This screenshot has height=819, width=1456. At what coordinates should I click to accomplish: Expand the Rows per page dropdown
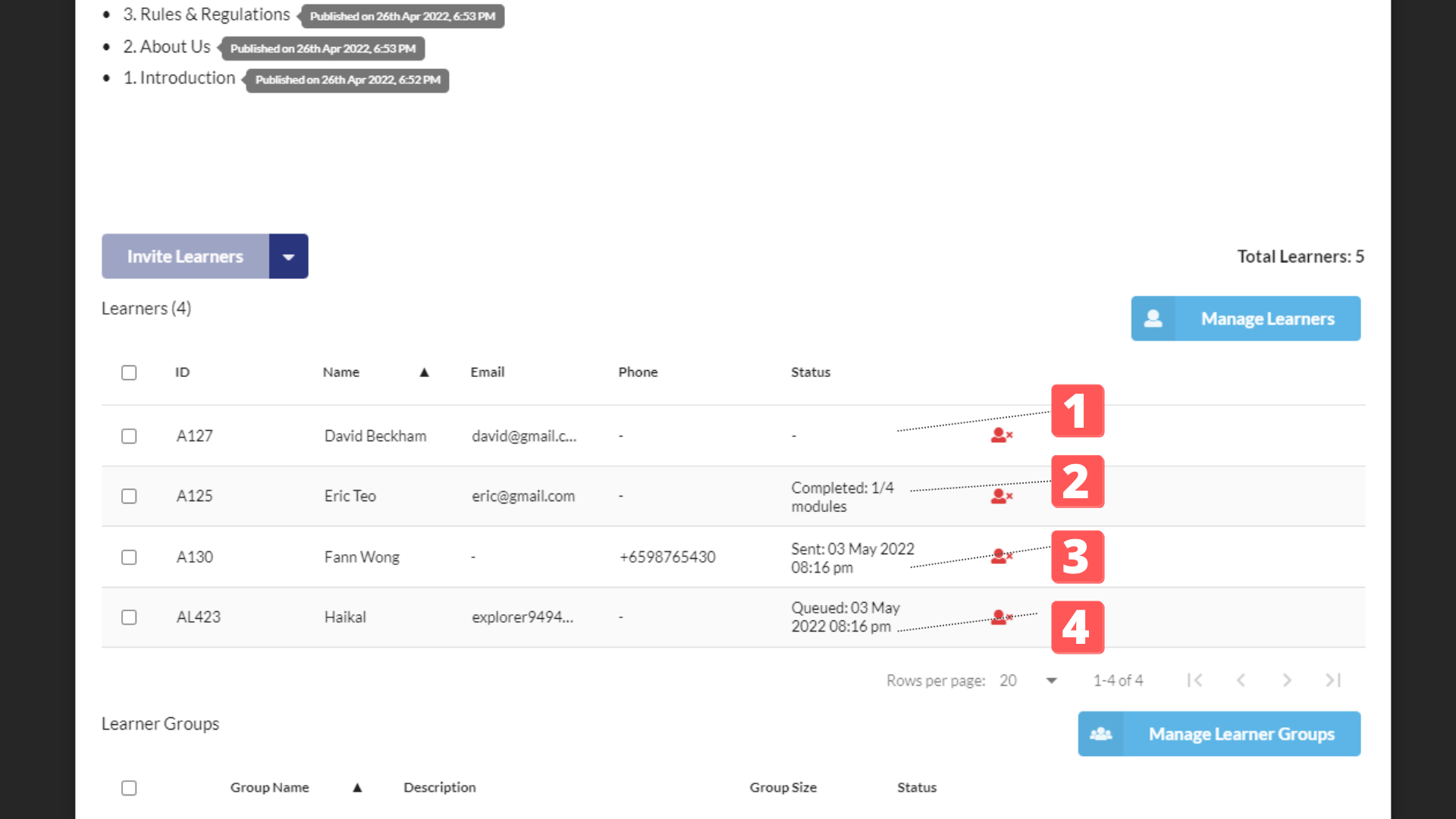click(1051, 680)
